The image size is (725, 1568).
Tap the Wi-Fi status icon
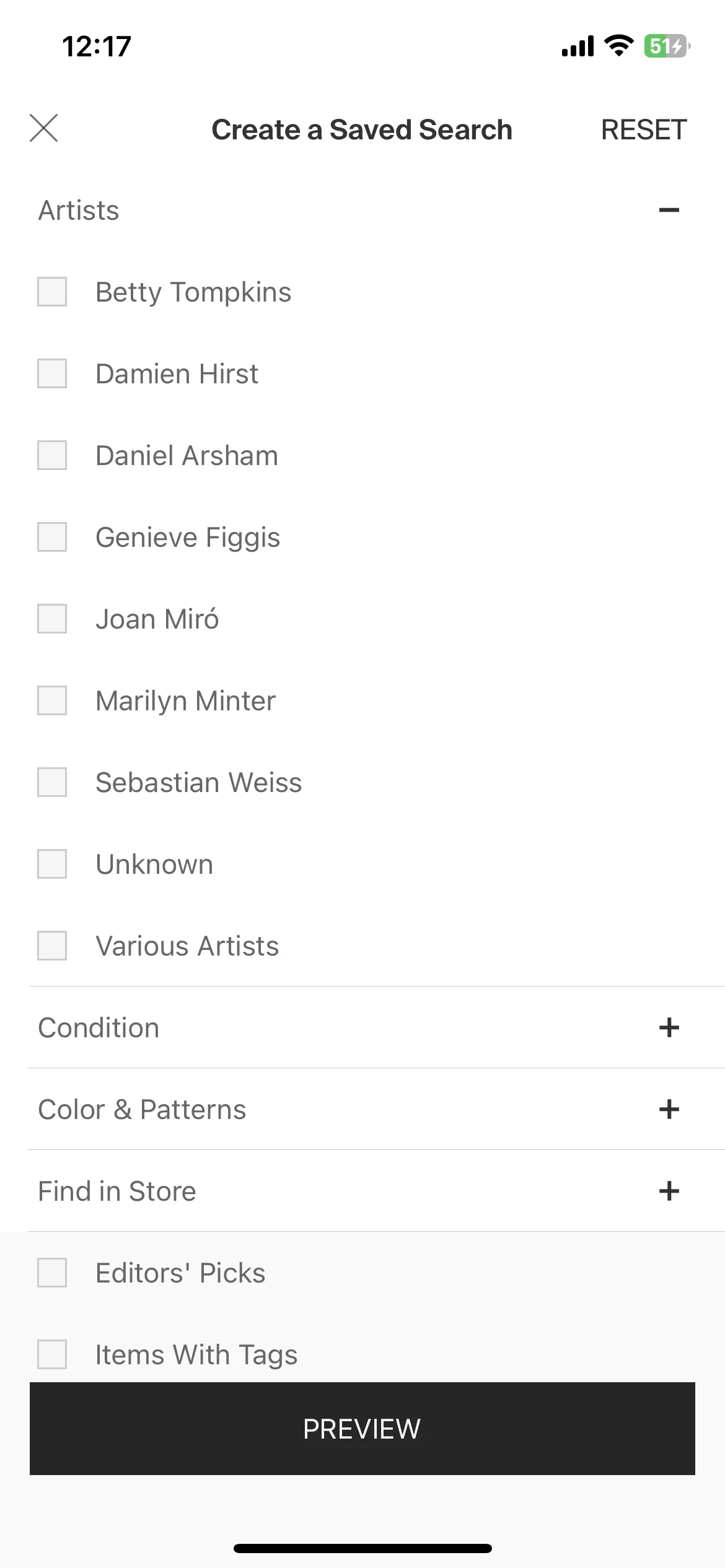[x=618, y=46]
